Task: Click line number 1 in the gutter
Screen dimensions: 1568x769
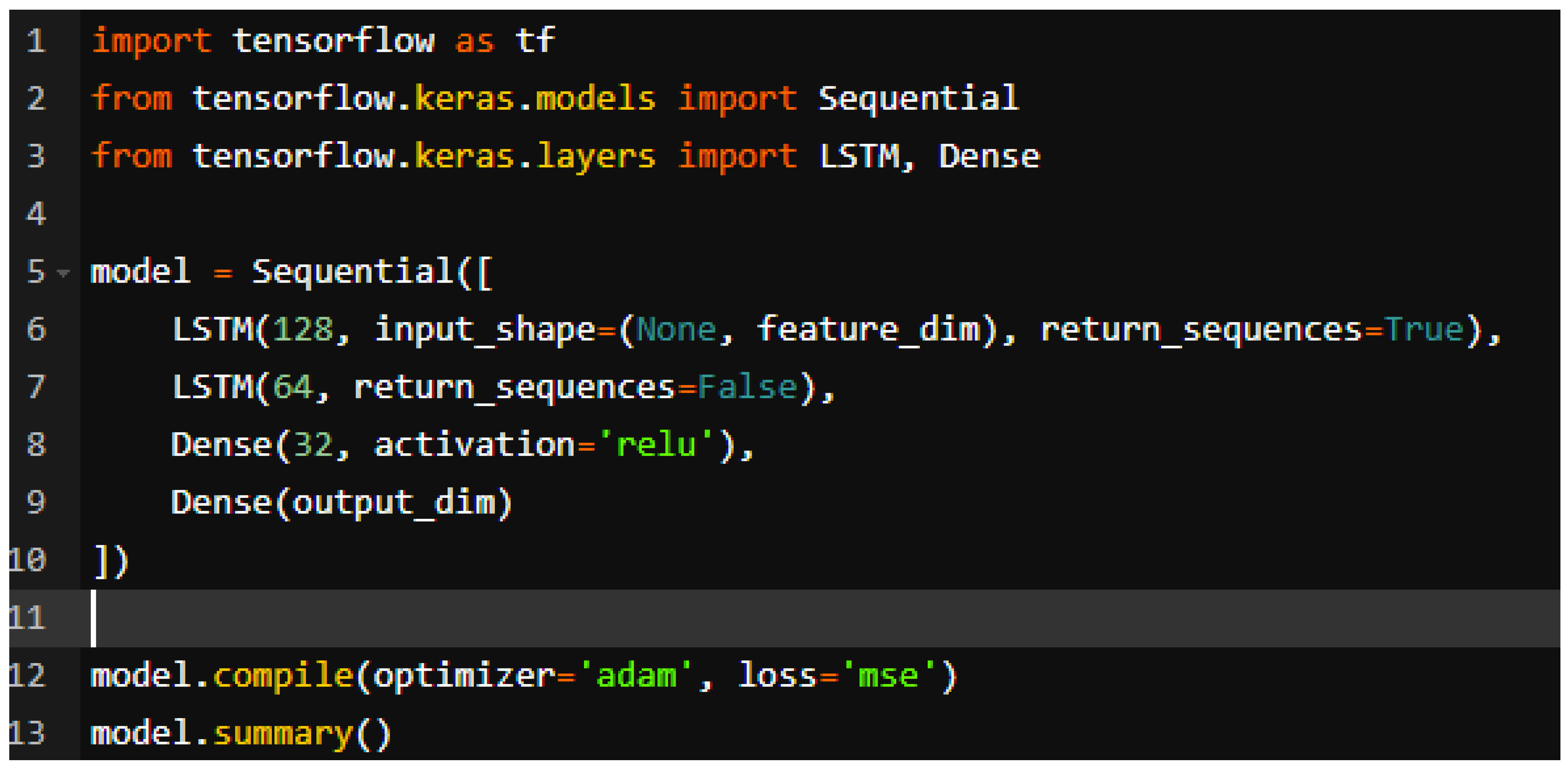Action: pyautogui.click(x=37, y=41)
